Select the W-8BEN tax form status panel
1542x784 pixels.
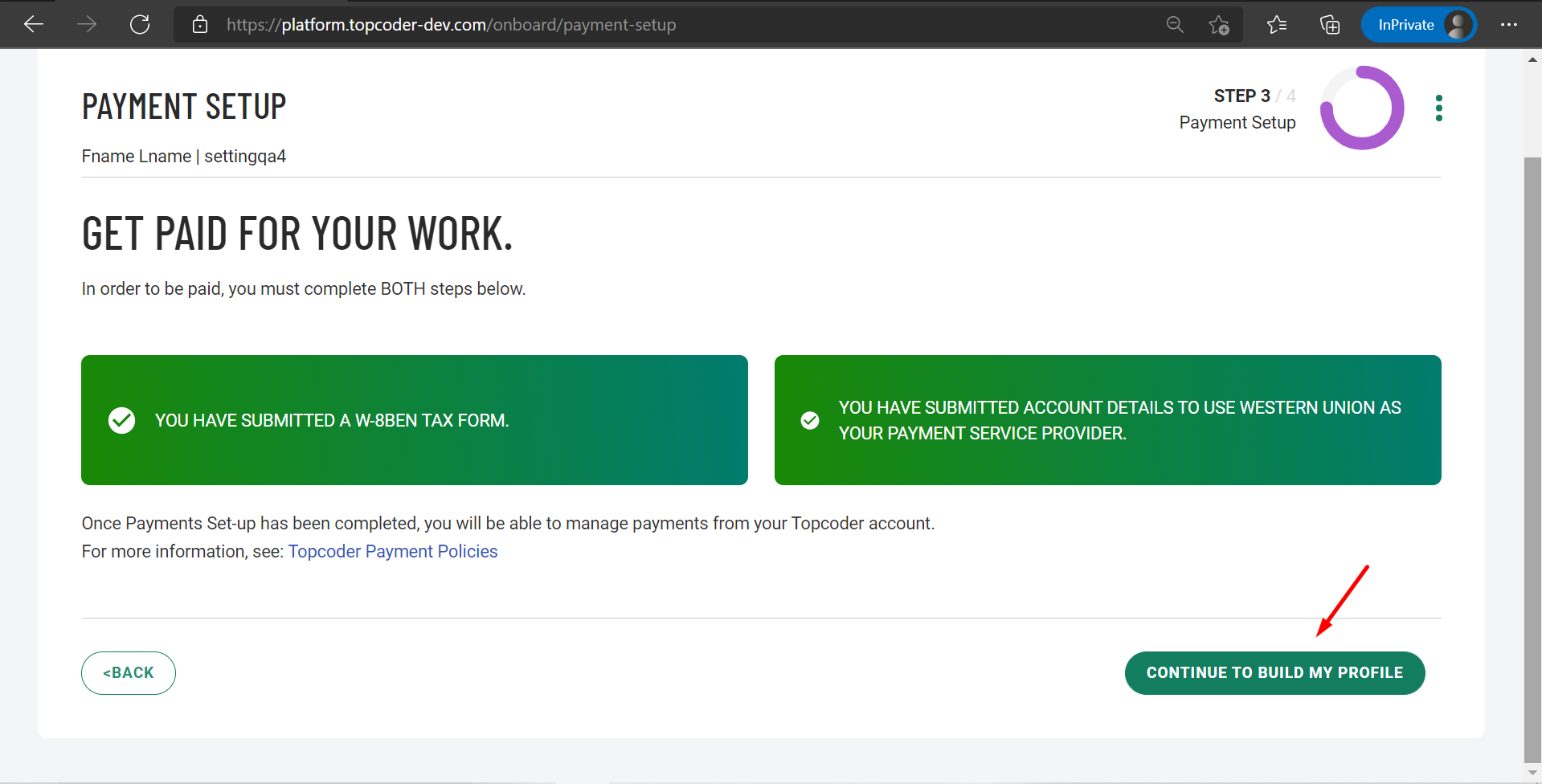[x=414, y=419]
